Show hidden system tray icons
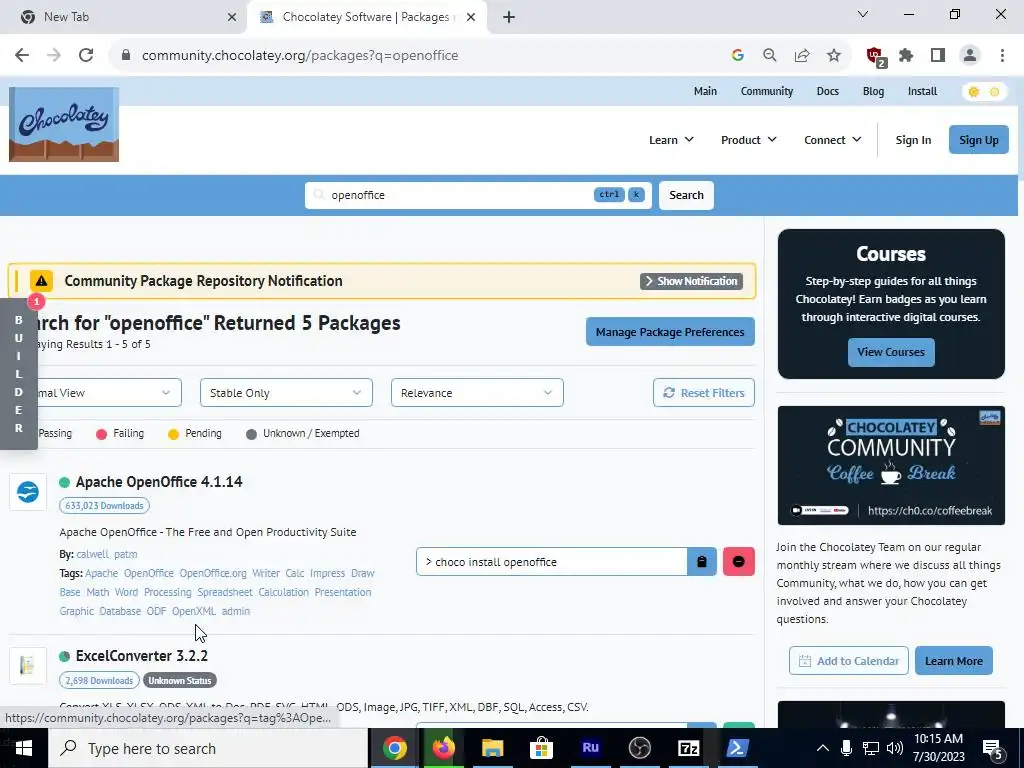 [823, 748]
